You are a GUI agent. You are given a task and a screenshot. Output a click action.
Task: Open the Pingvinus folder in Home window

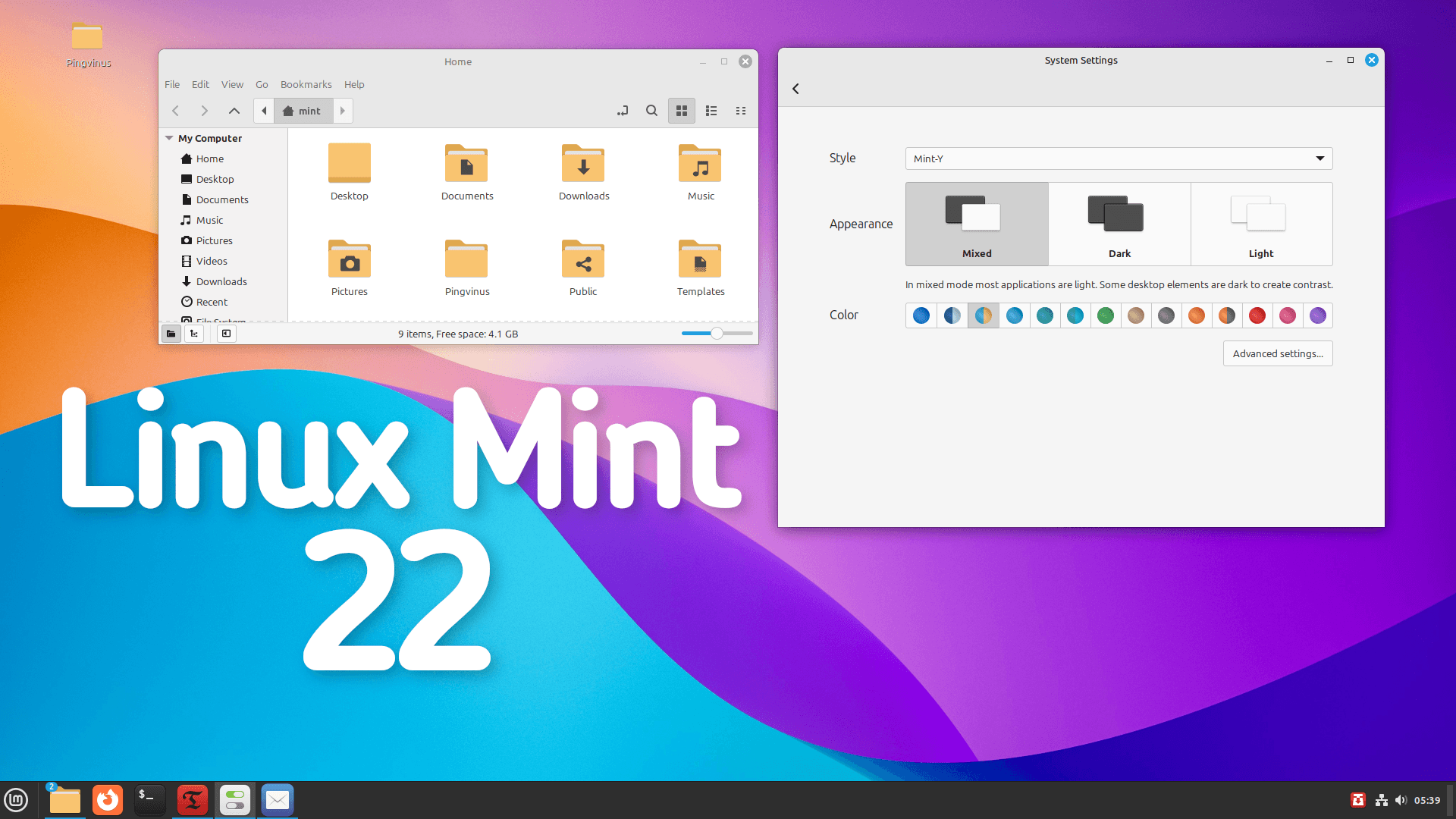(x=467, y=267)
